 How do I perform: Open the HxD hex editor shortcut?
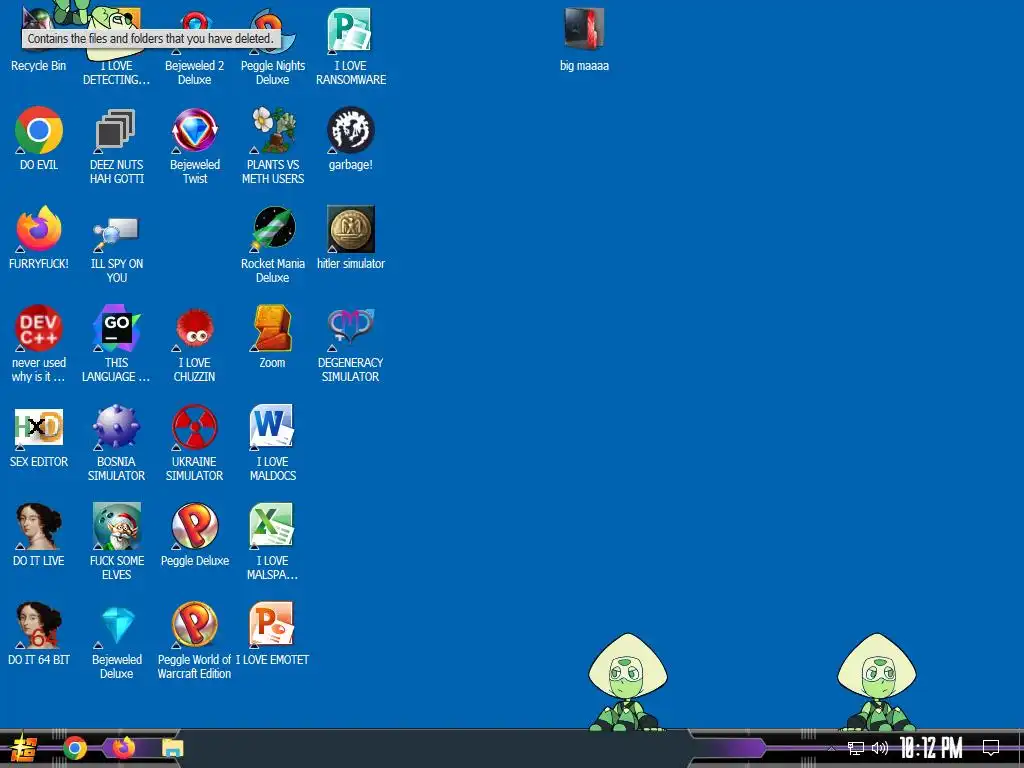tap(39, 436)
